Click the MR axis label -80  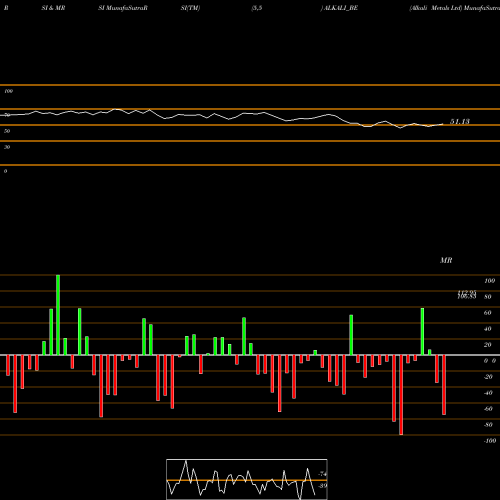[488, 425]
